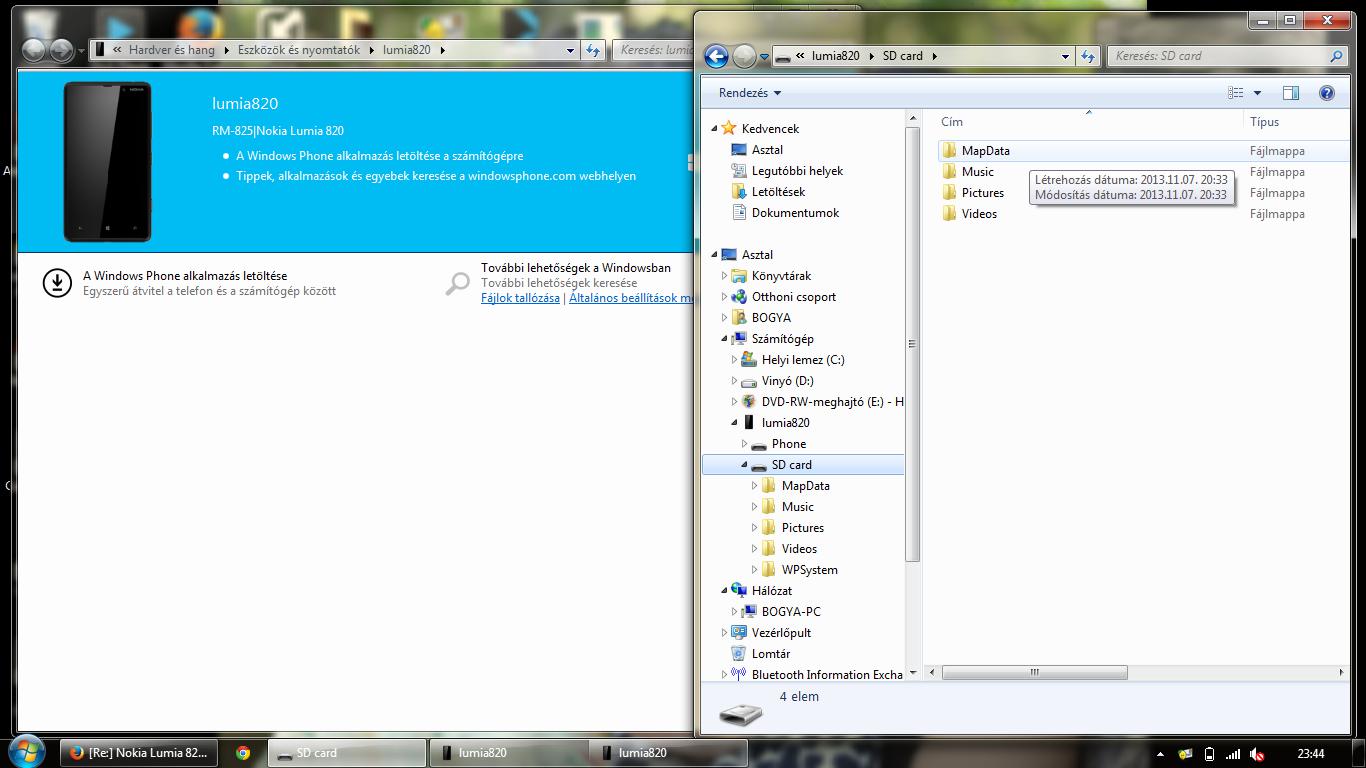Click the muted volume tray icon

click(1258, 754)
